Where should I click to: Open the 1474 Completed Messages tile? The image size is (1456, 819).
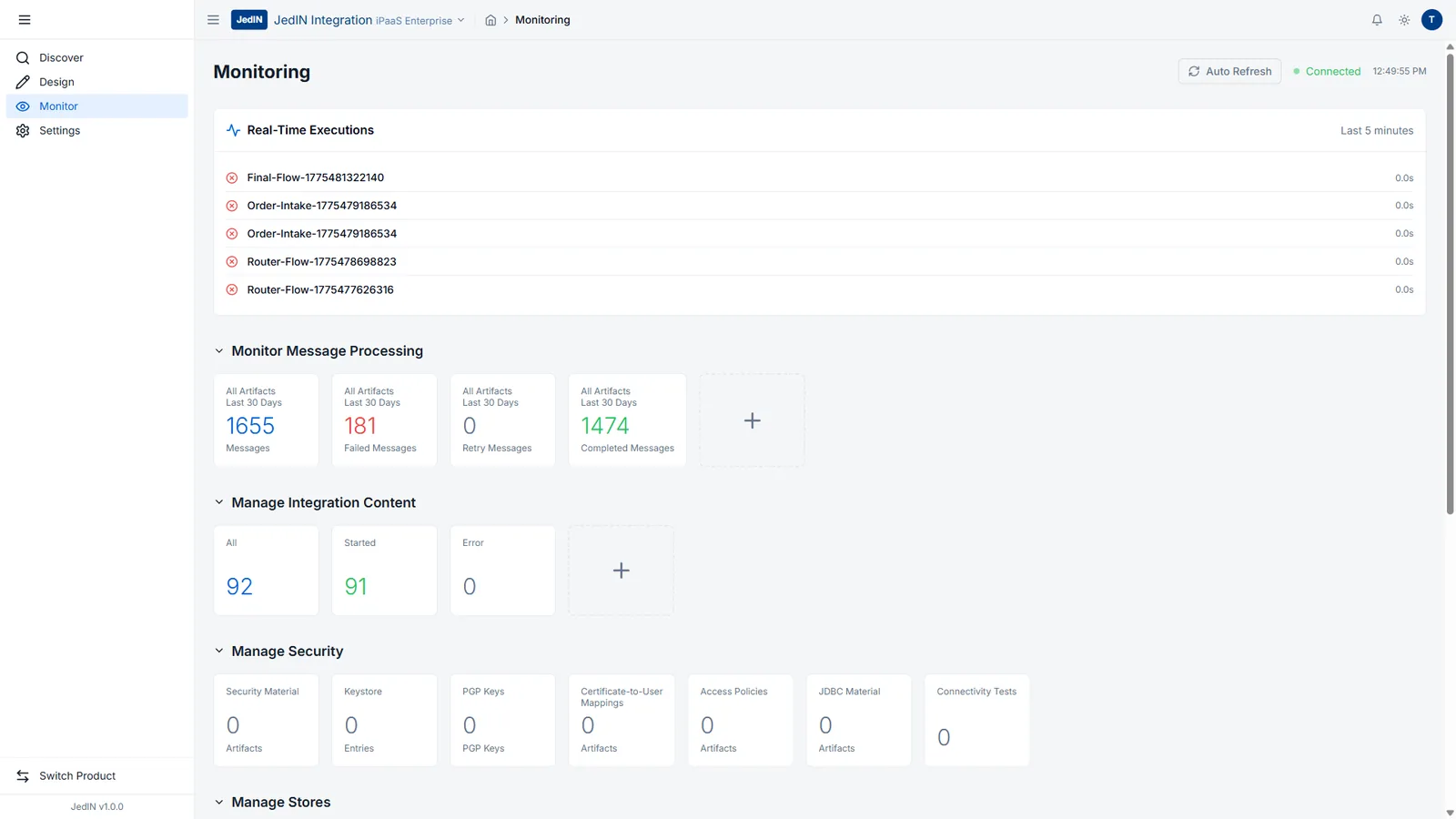(x=627, y=420)
